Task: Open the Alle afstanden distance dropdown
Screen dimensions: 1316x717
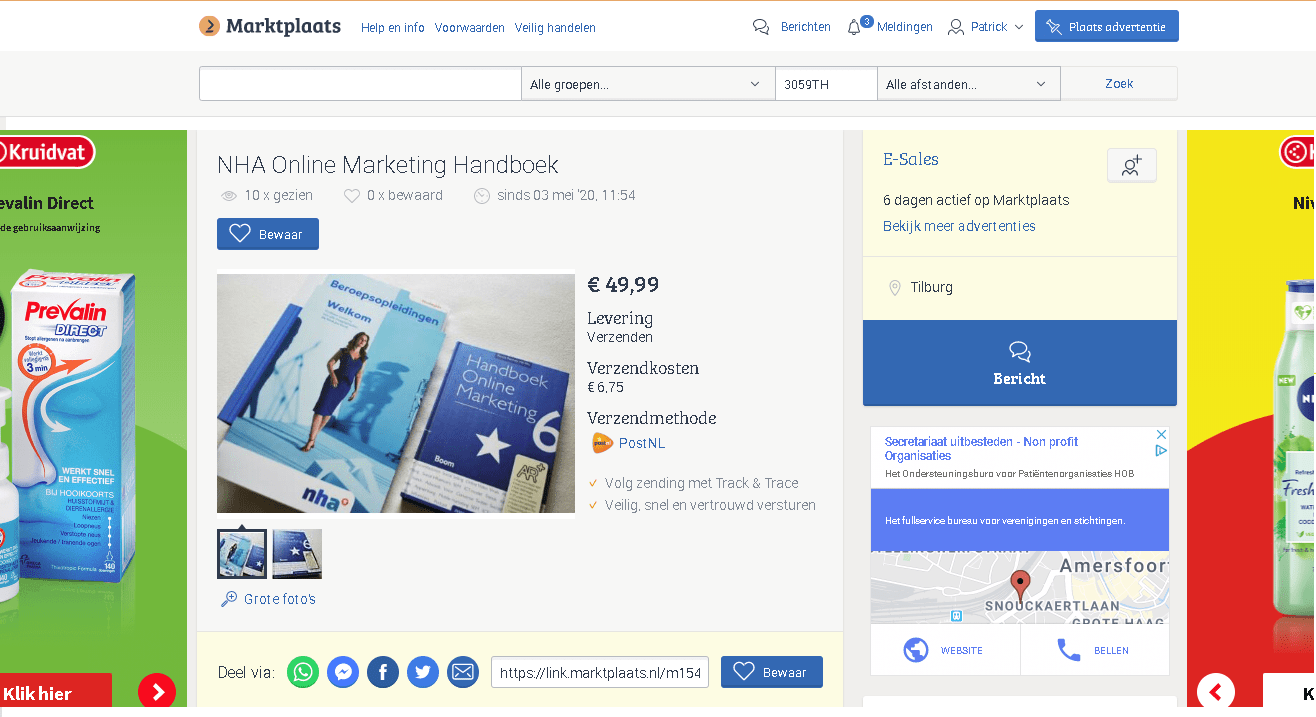Action: 968,84
